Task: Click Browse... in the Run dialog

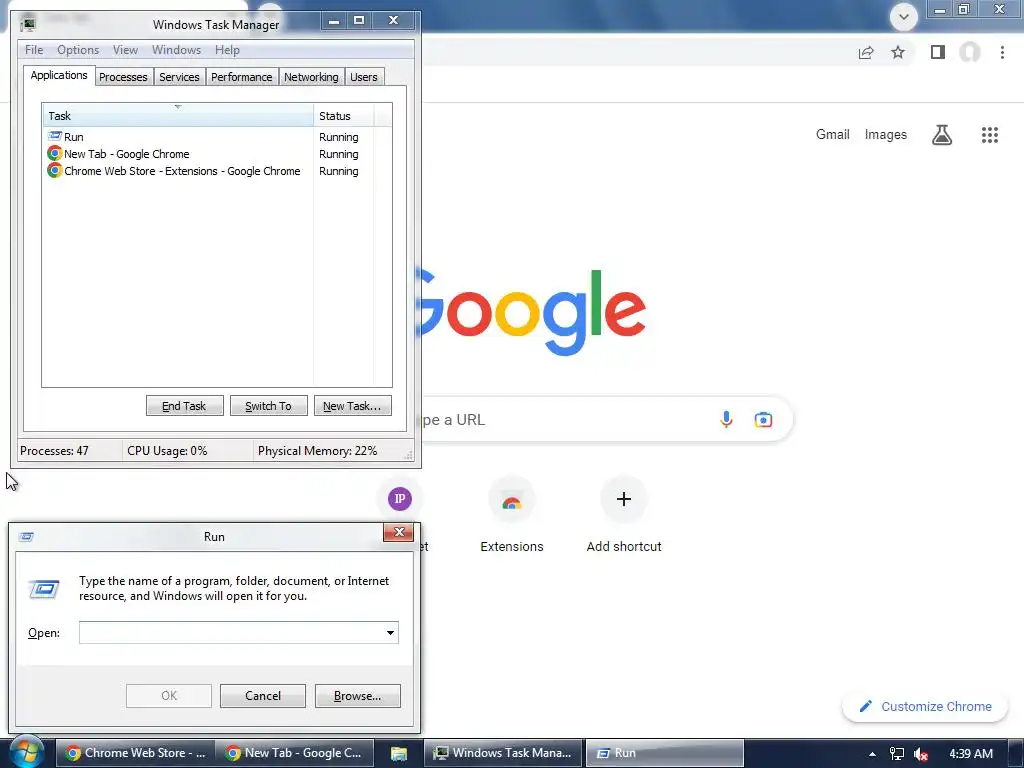Action: (x=357, y=696)
